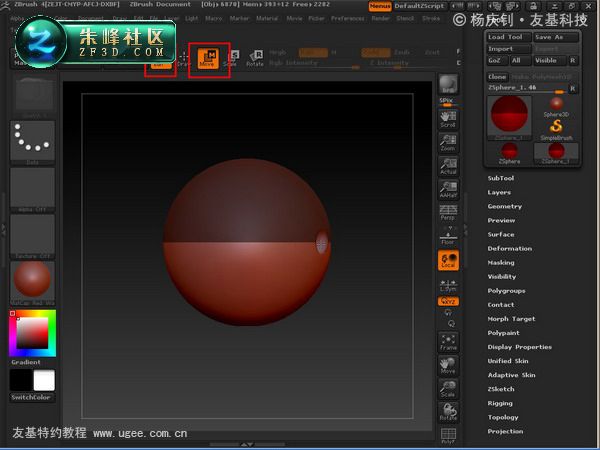
Task: Click the AAHalf icon
Action: click(x=448, y=189)
